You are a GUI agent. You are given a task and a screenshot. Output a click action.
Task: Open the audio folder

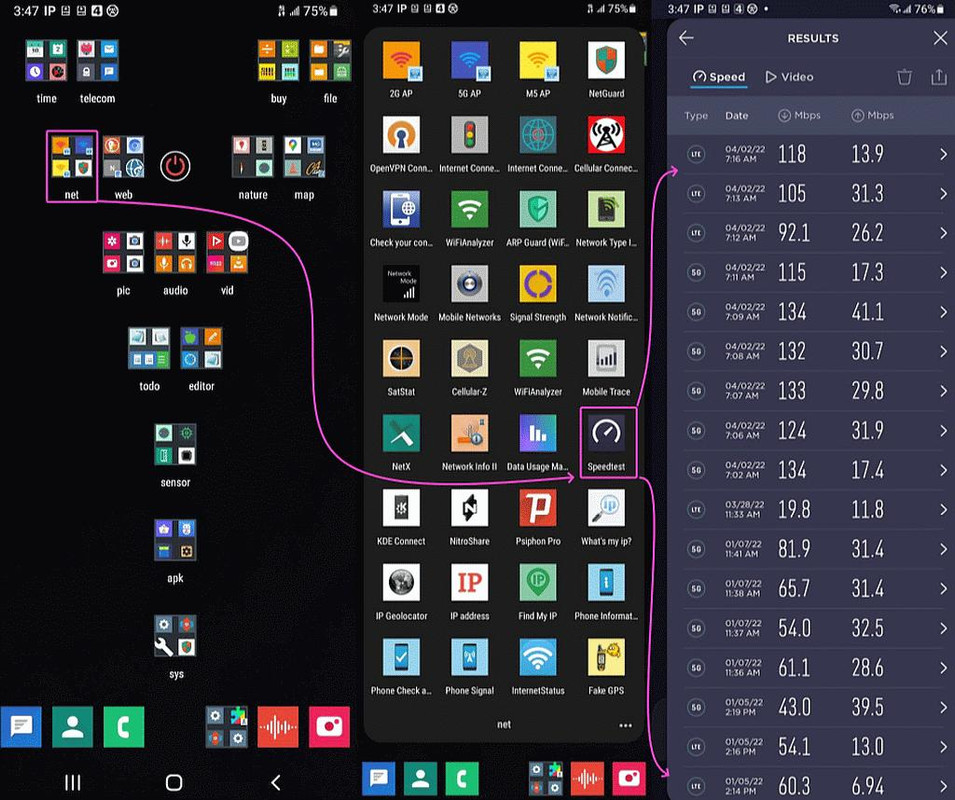click(175, 252)
